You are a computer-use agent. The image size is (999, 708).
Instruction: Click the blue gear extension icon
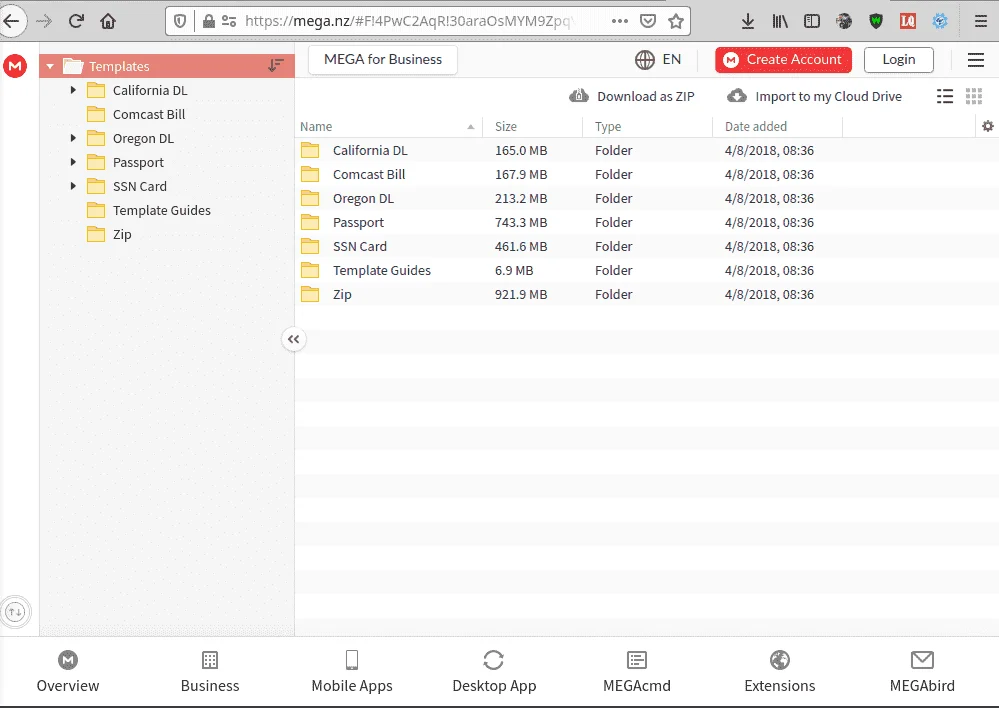(x=940, y=22)
